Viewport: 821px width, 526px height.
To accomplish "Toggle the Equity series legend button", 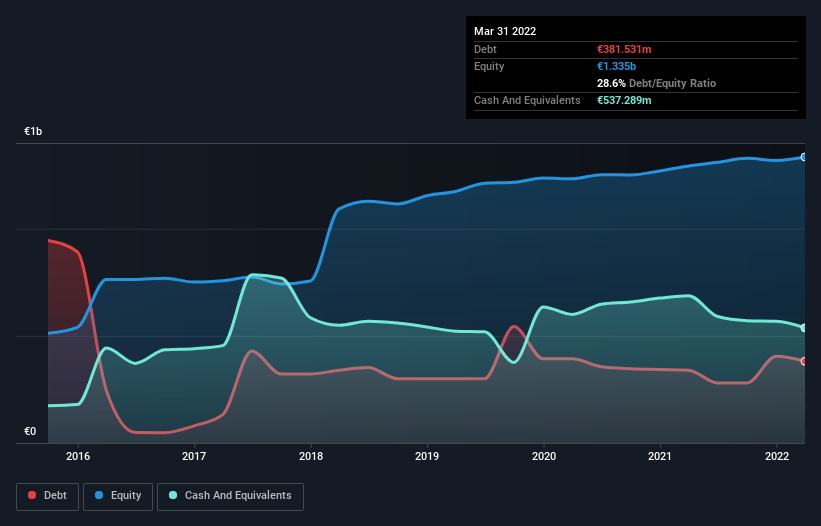I will (x=118, y=496).
